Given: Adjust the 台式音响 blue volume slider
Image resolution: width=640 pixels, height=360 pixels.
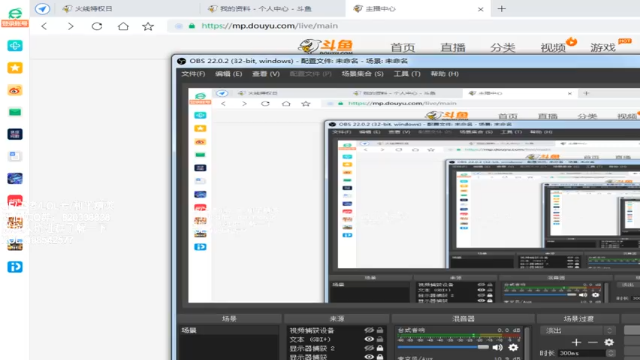Looking at the screenshot, I should click(x=443, y=347).
